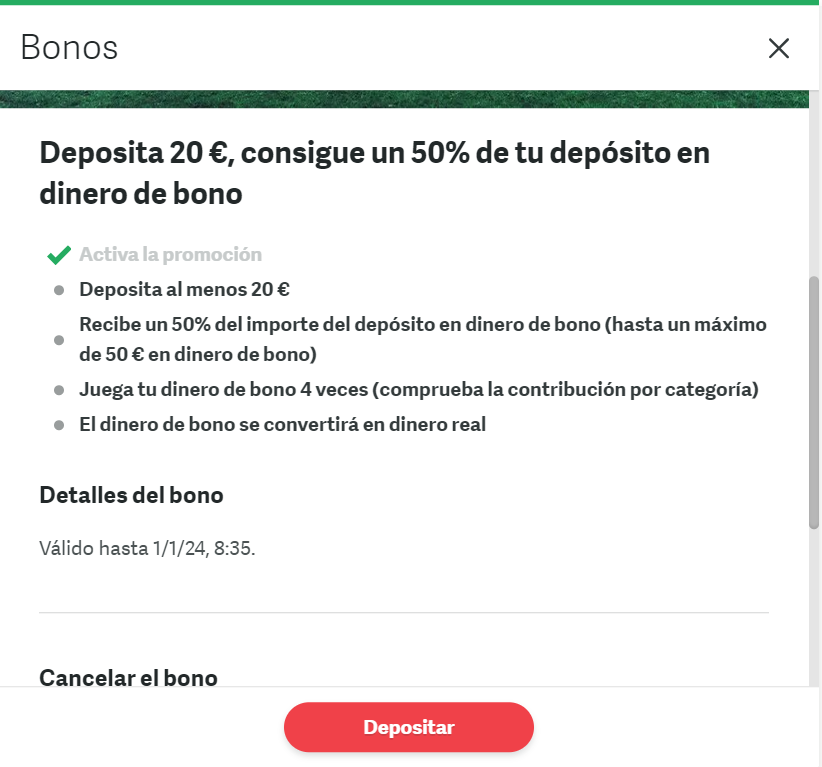Click the red Depositar button
The width and height of the screenshot is (822, 767).
pyautogui.click(x=409, y=727)
